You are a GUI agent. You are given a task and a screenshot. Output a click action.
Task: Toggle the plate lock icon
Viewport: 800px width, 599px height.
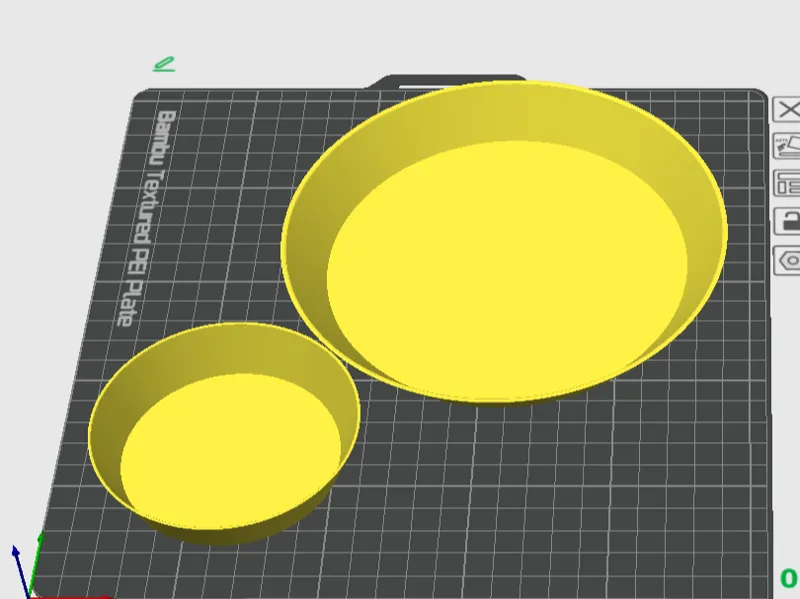click(787, 221)
